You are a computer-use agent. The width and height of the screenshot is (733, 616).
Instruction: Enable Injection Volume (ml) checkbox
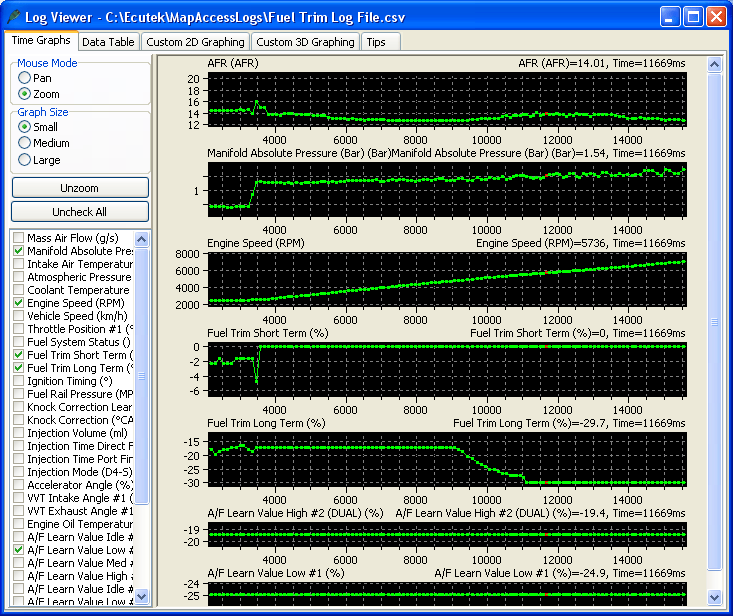19,433
